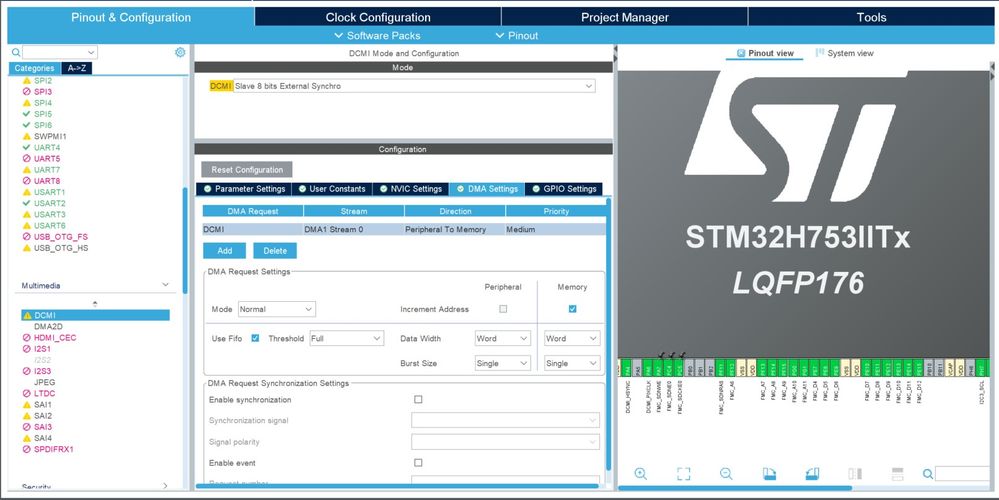The width and height of the screenshot is (999, 500).
Task: Open Peripheral Data Width dropdown
Action: 503,338
